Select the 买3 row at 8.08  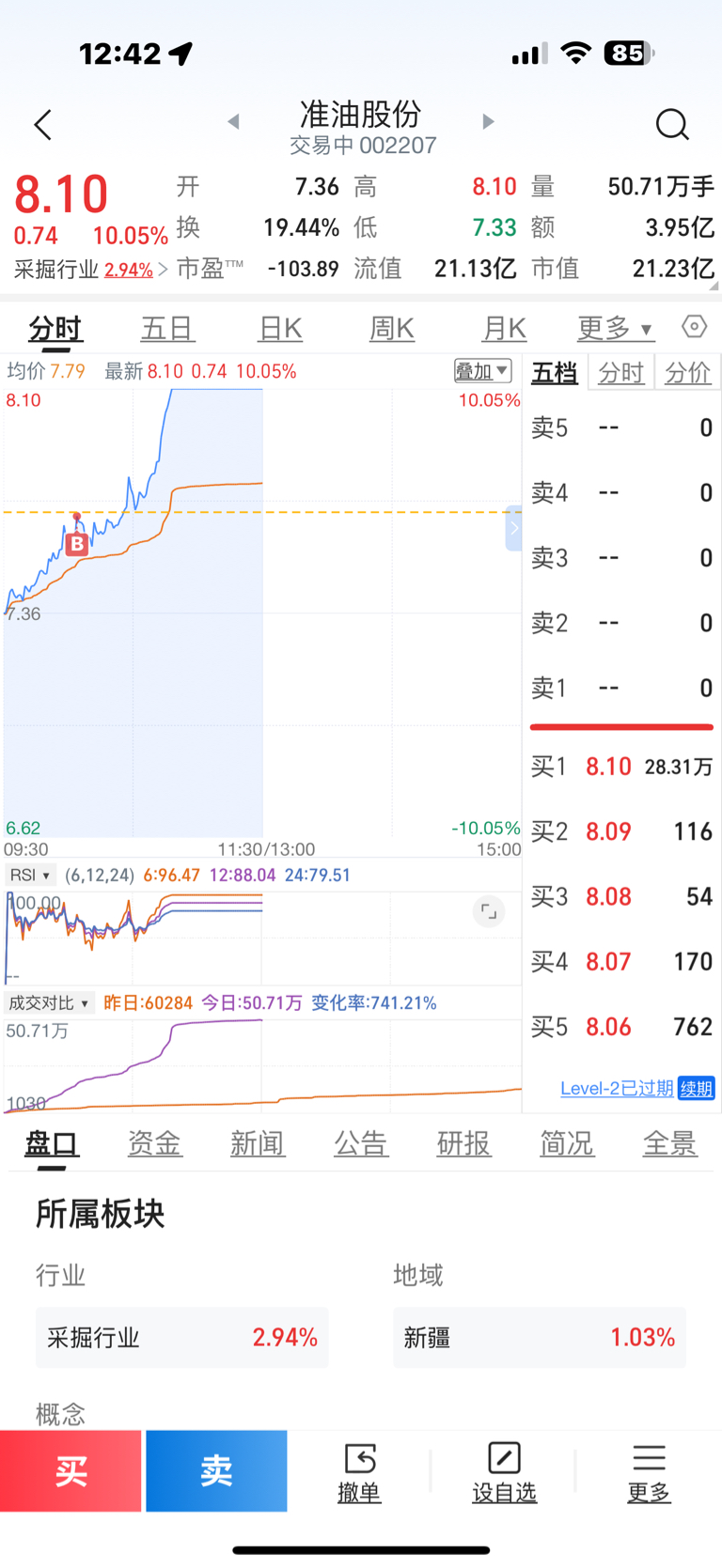[x=621, y=896]
